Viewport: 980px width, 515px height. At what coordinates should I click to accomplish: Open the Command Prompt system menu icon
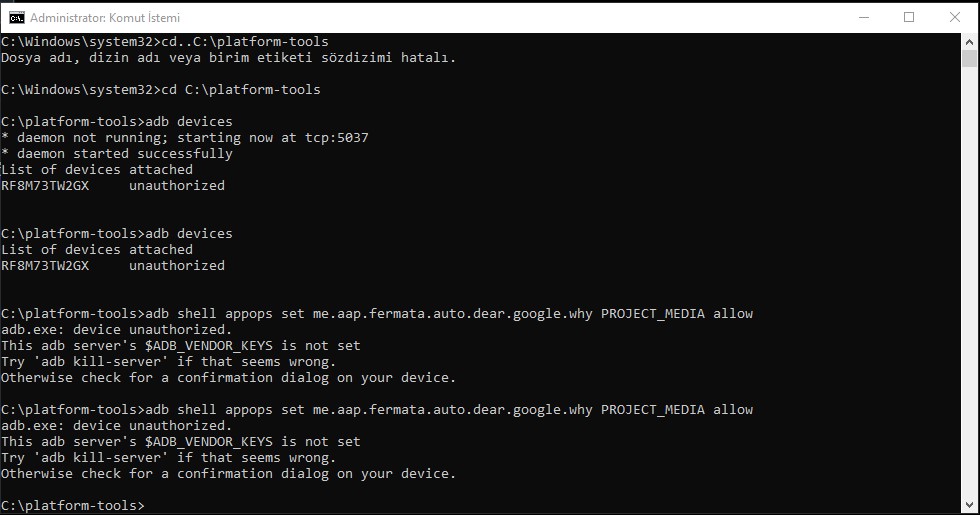17,18
